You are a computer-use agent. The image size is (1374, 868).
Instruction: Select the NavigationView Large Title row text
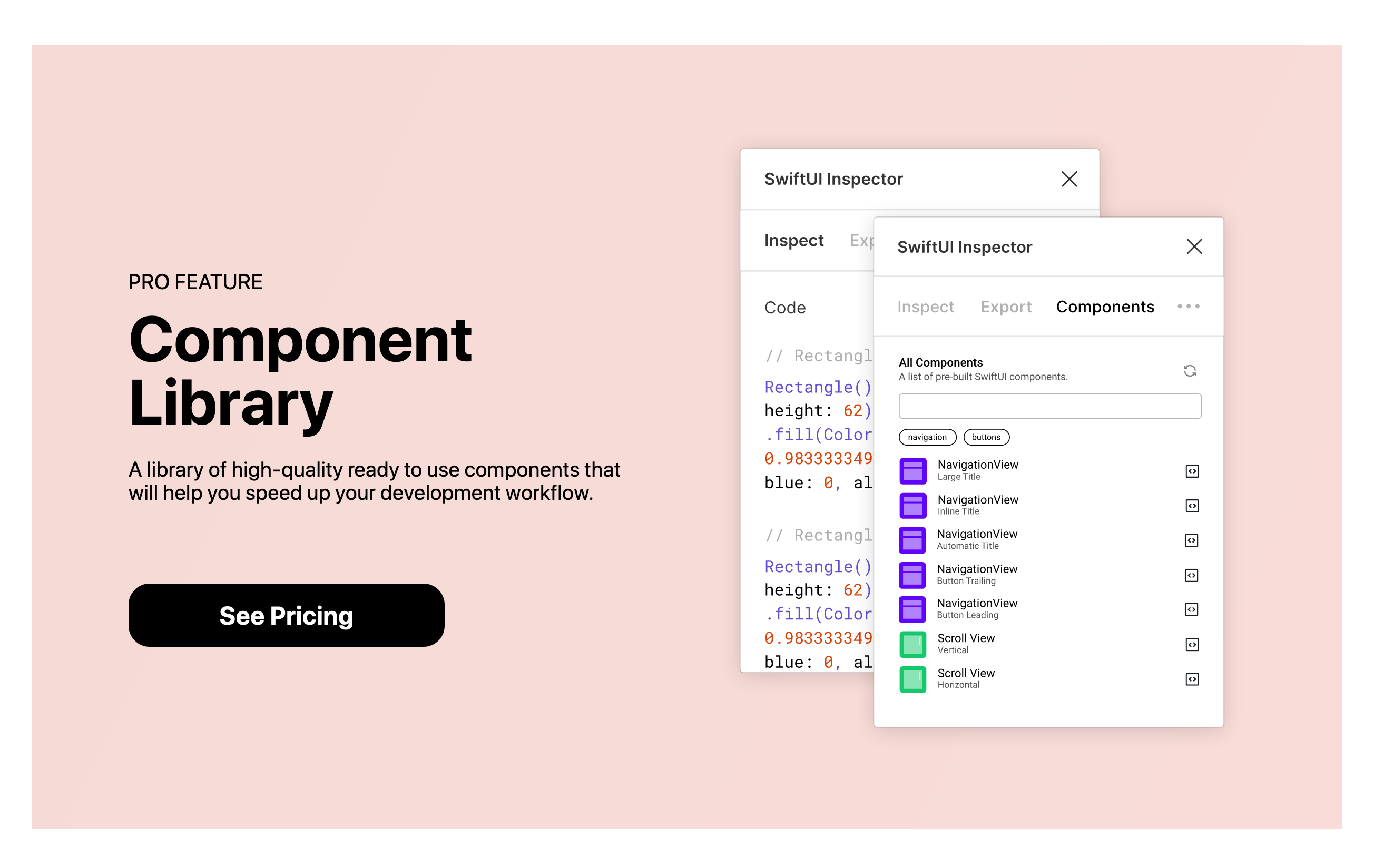pyautogui.click(x=977, y=470)
